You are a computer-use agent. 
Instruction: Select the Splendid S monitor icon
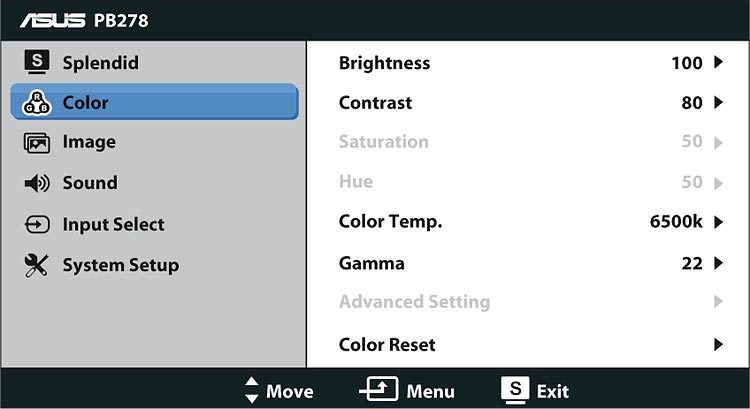coord(36,62)
